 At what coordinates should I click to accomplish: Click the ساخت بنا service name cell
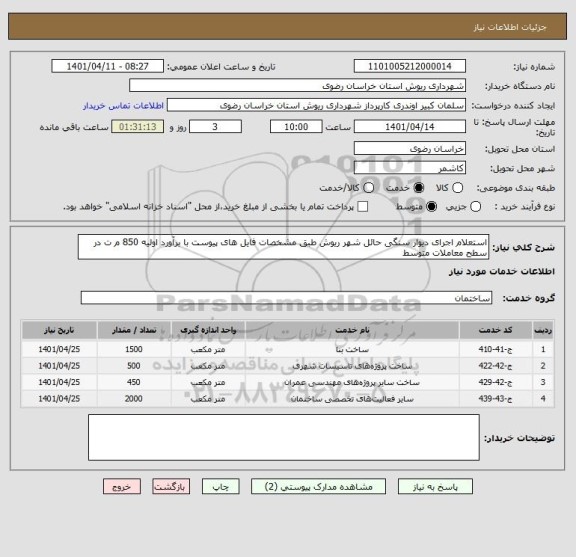(x=352, y=349)
